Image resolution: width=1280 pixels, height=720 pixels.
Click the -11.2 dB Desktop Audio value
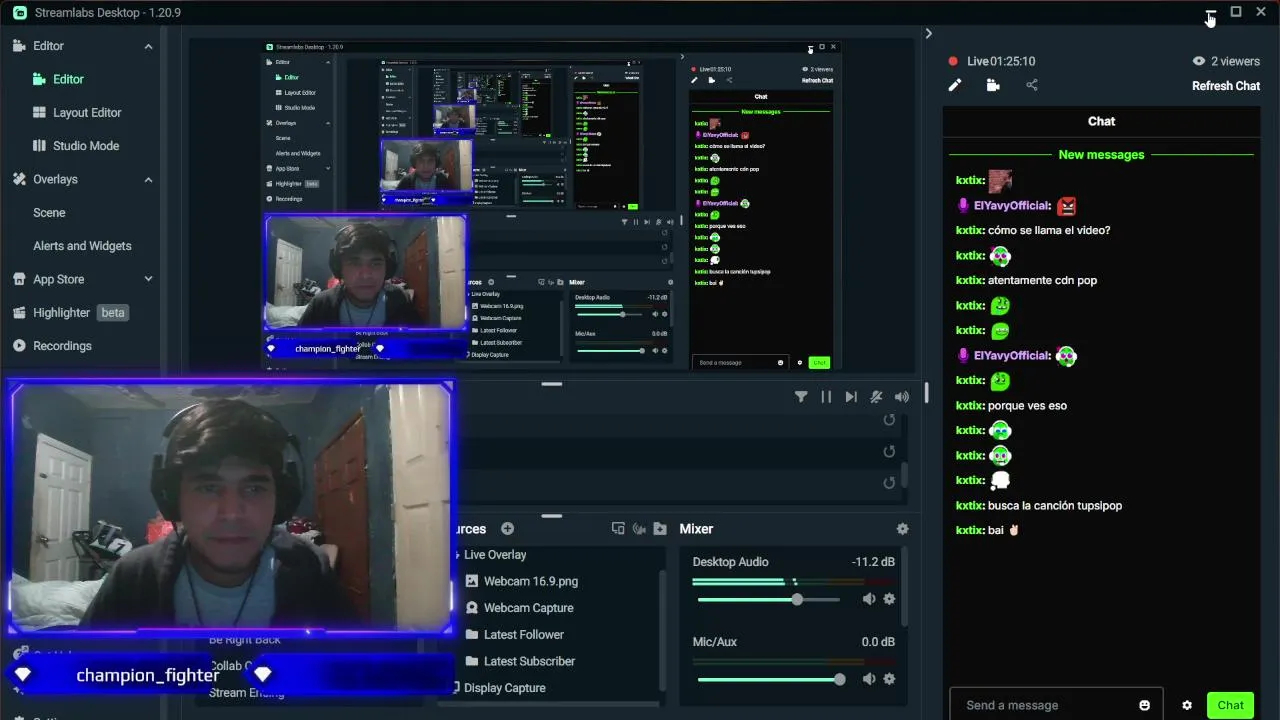pos(873,562)
